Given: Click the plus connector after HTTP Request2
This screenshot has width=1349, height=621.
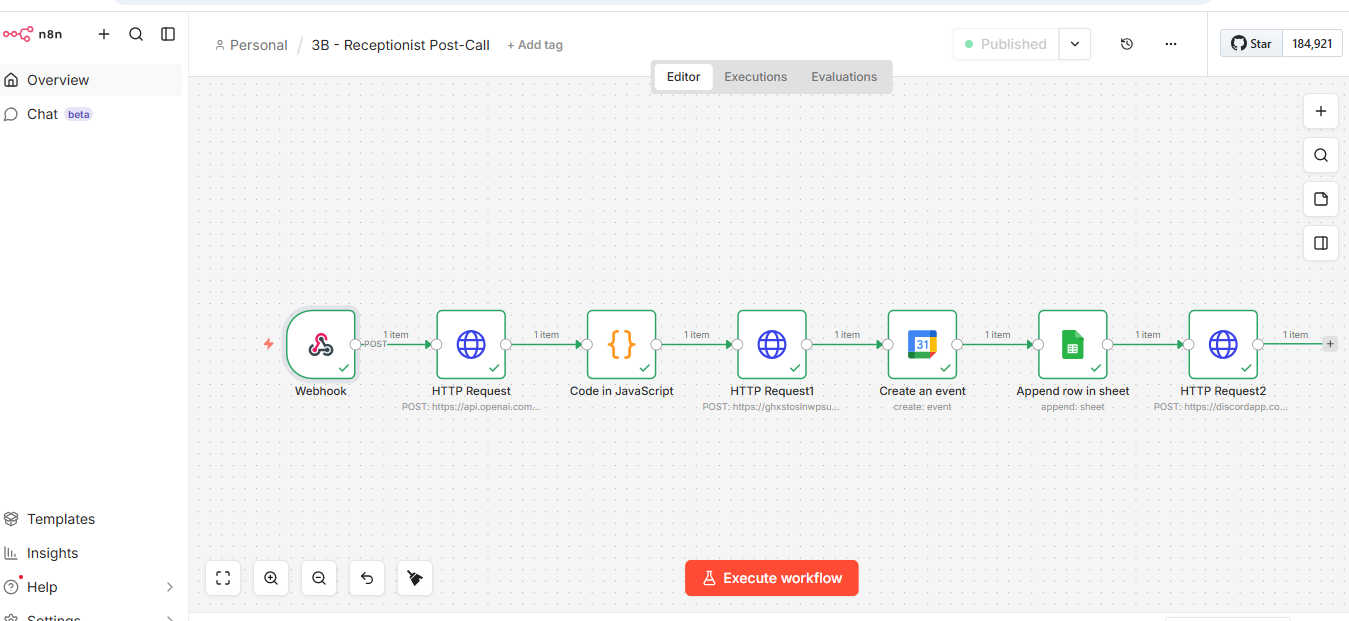Looking at the screenshot, I should [x=1329, y=344].
